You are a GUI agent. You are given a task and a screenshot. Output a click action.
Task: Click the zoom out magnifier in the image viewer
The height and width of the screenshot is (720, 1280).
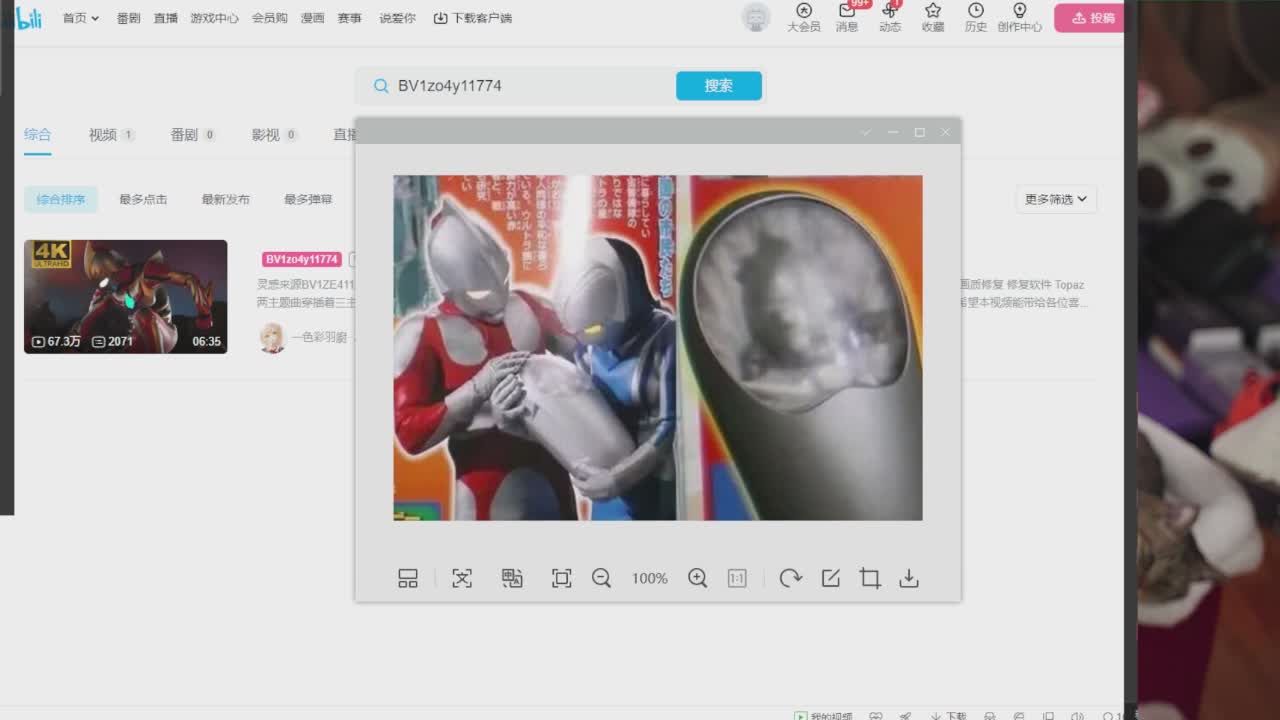(601, 578)
